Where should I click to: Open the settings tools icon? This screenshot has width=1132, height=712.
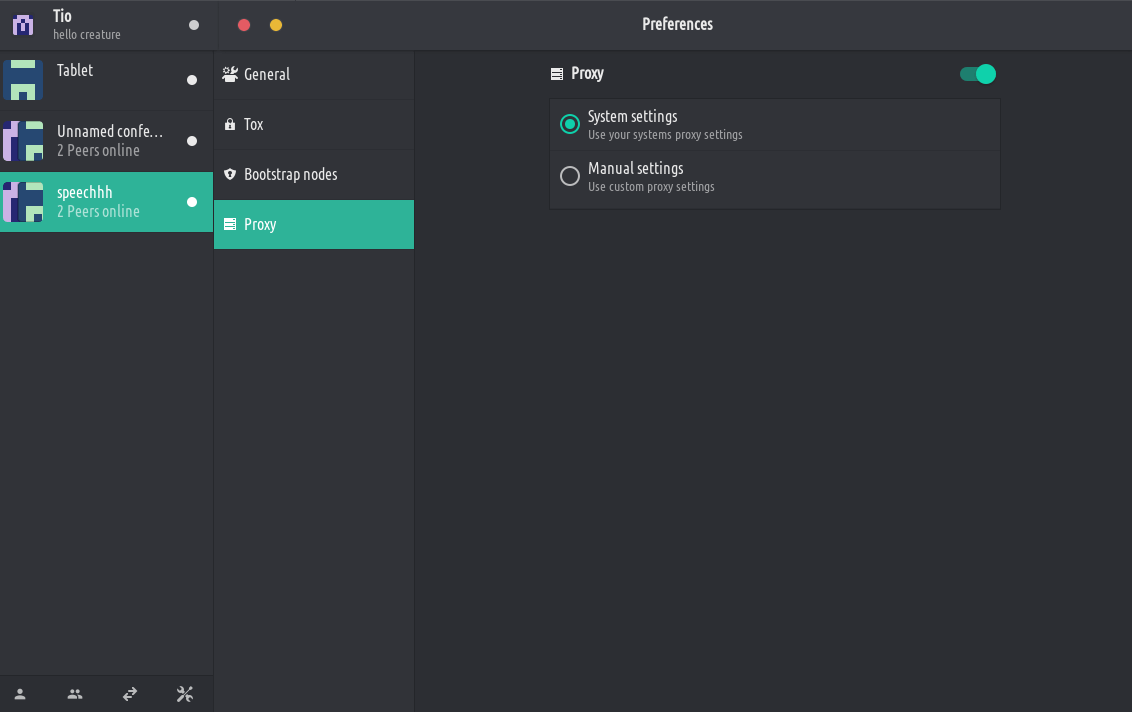pyautogui.click(x=185, y=694)
